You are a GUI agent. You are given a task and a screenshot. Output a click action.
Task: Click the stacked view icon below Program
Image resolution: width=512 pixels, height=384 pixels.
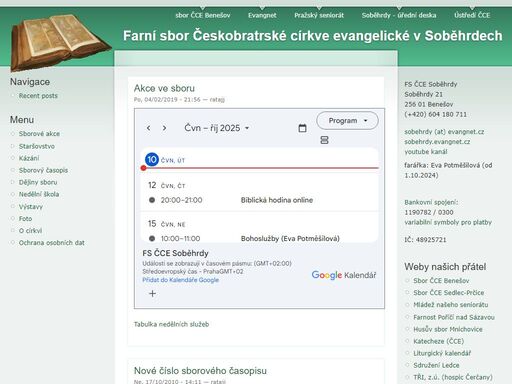click(324, 140)
